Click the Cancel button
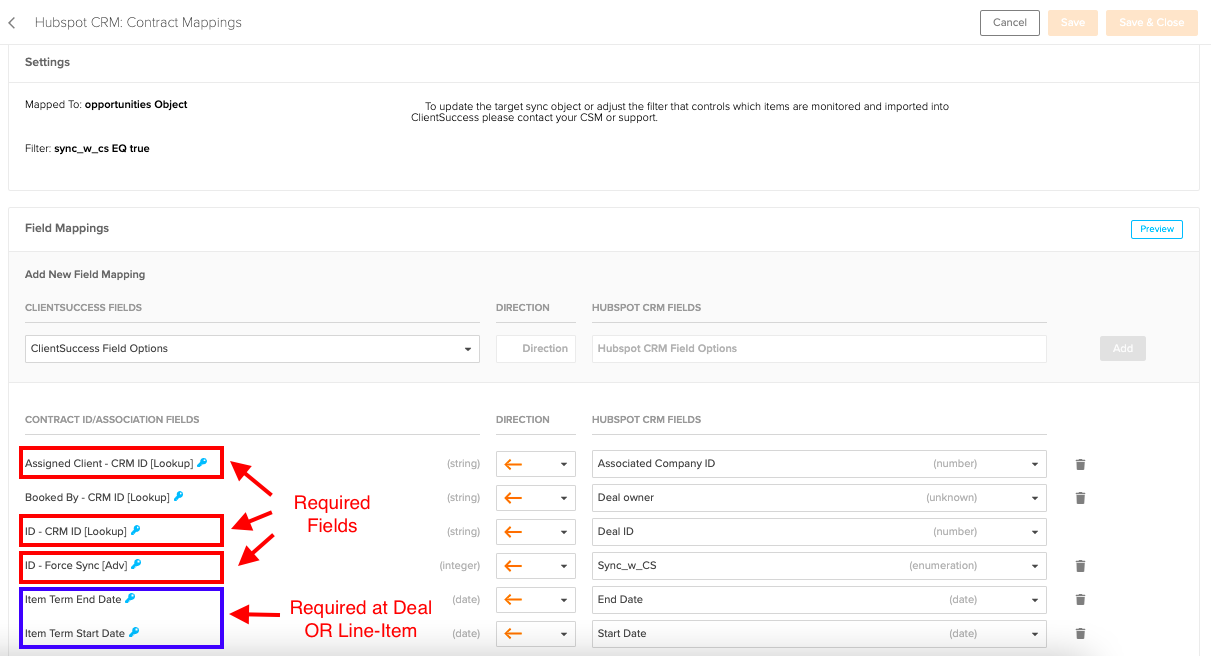 (x=1010, y=23)
